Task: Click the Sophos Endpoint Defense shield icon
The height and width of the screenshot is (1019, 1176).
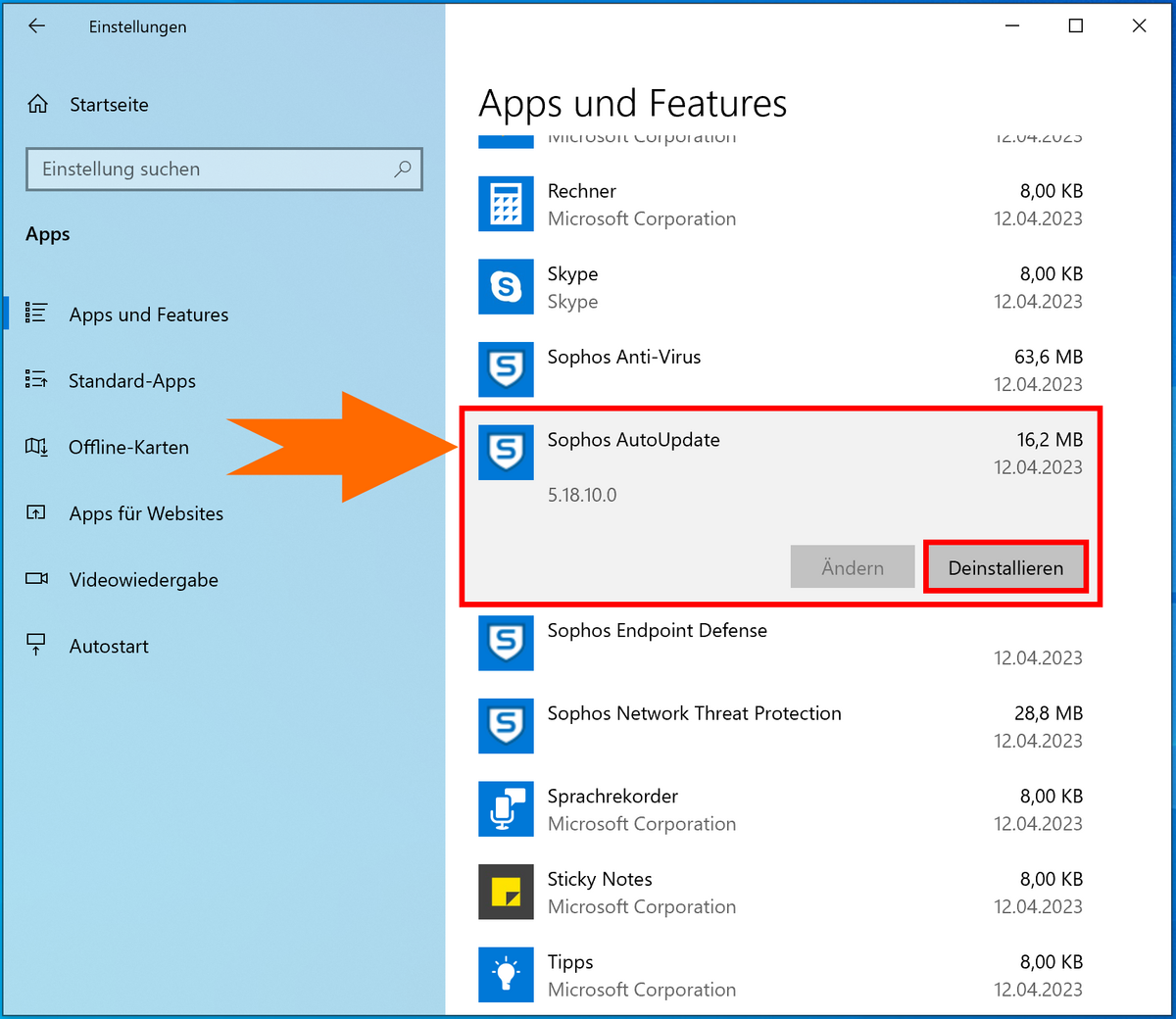Action: pos(506,643)
